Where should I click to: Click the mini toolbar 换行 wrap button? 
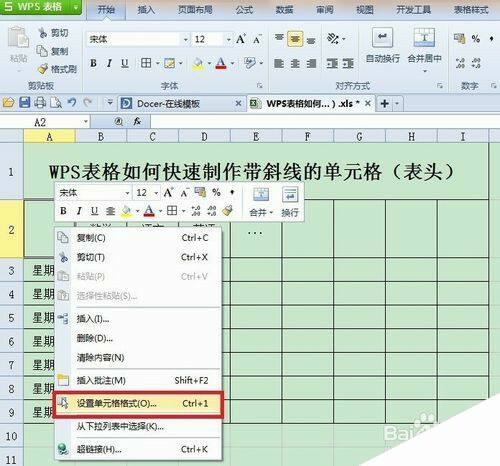point(290,202)
